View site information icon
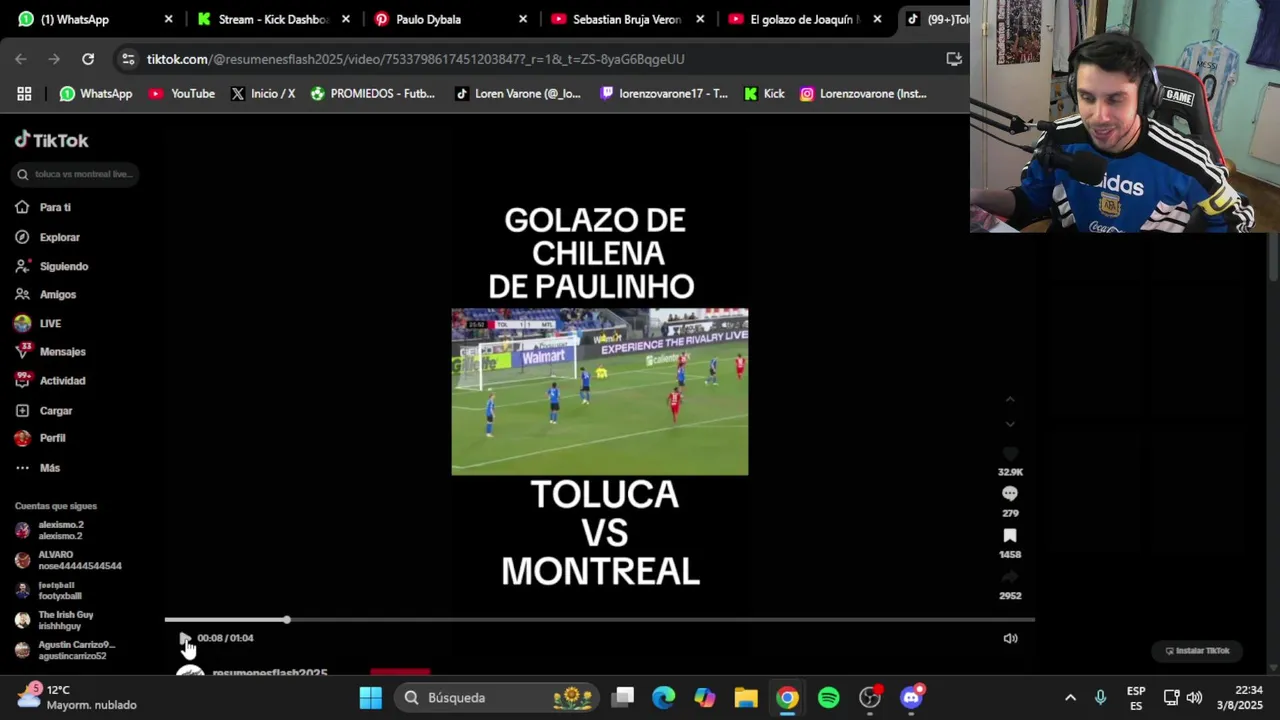 tap(128, 59)
